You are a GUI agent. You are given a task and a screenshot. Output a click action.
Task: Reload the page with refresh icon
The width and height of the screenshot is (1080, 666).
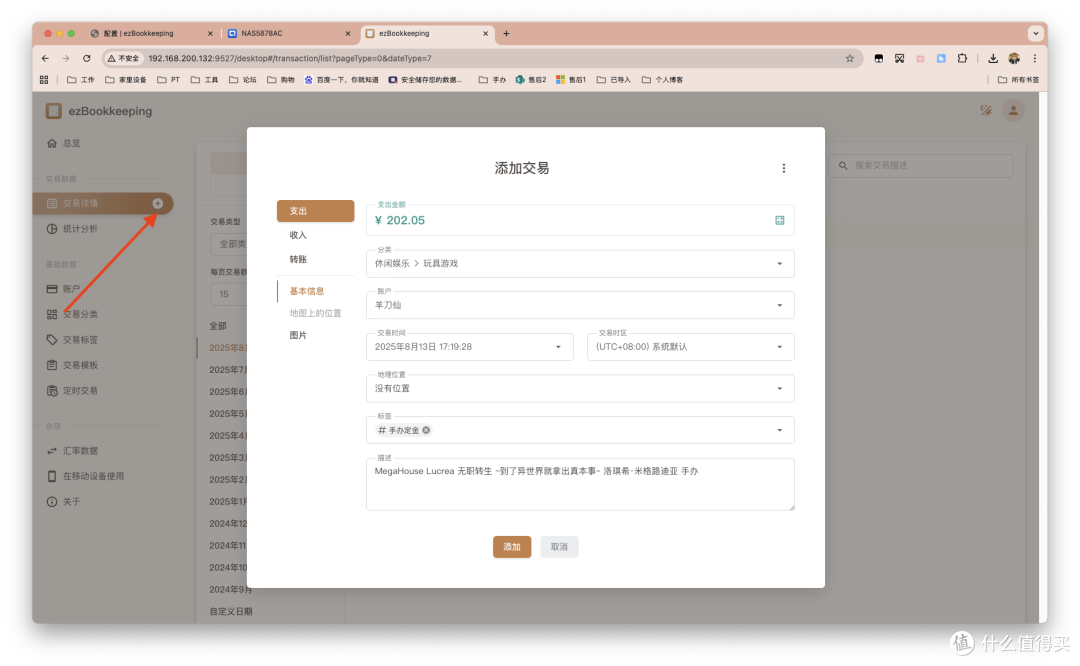click(x=86, y=59)
